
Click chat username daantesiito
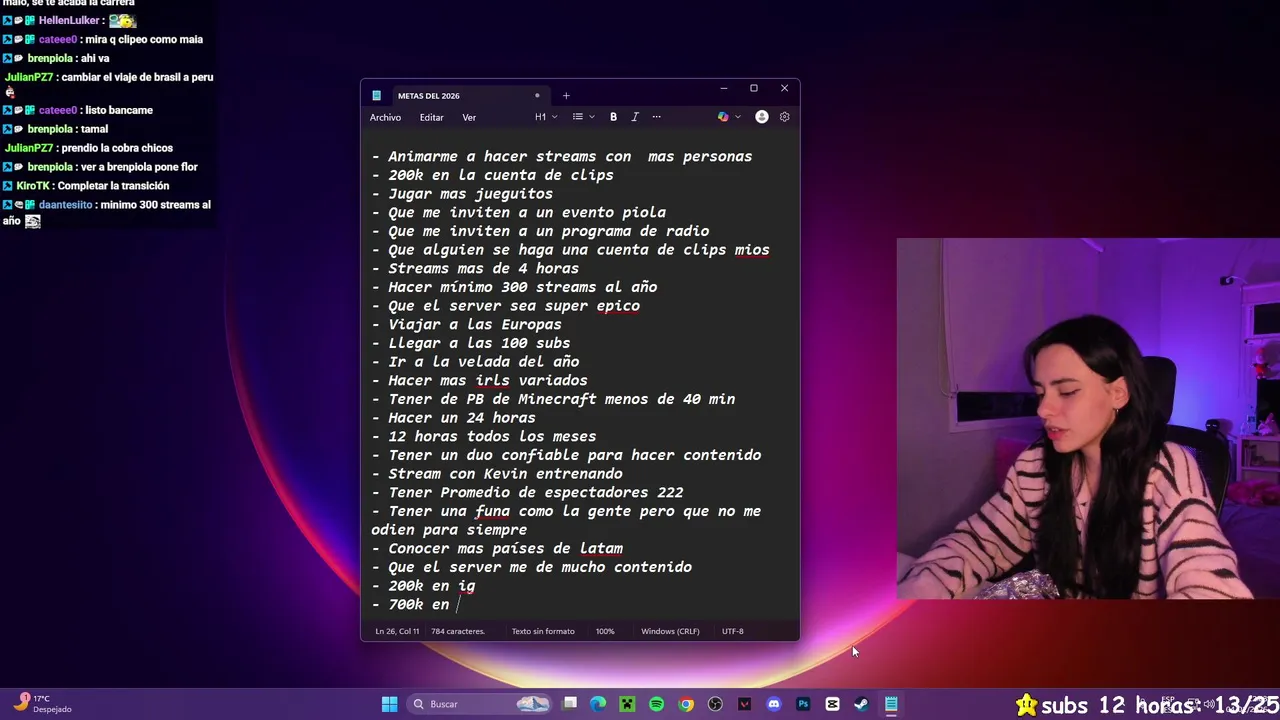coord(66,205)
